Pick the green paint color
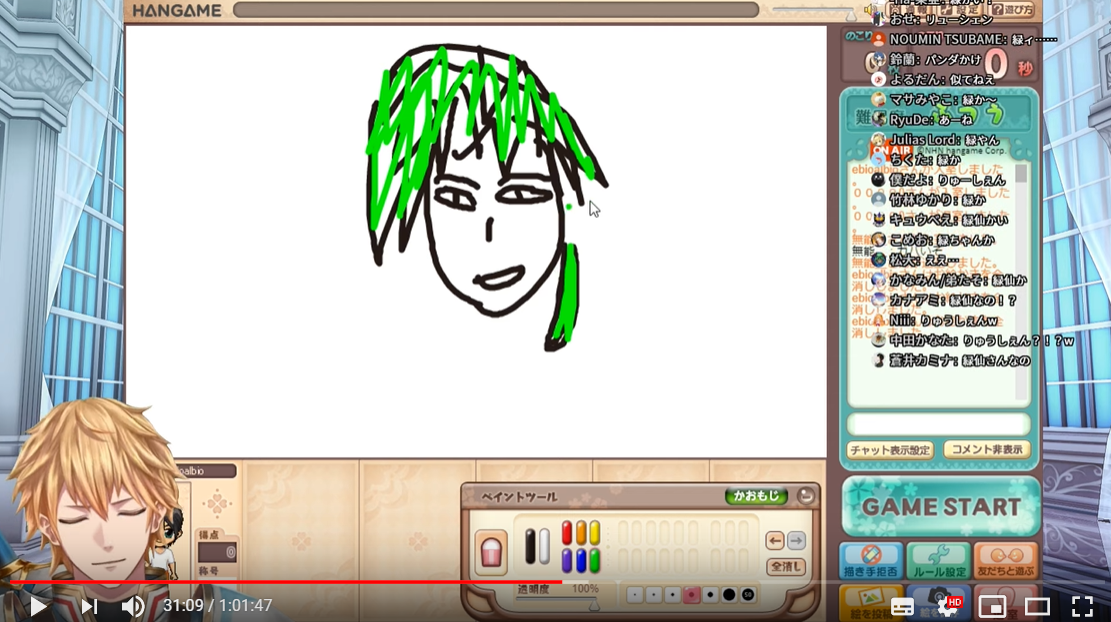This screenshot has height=622, width=1111. pos(594,560)
